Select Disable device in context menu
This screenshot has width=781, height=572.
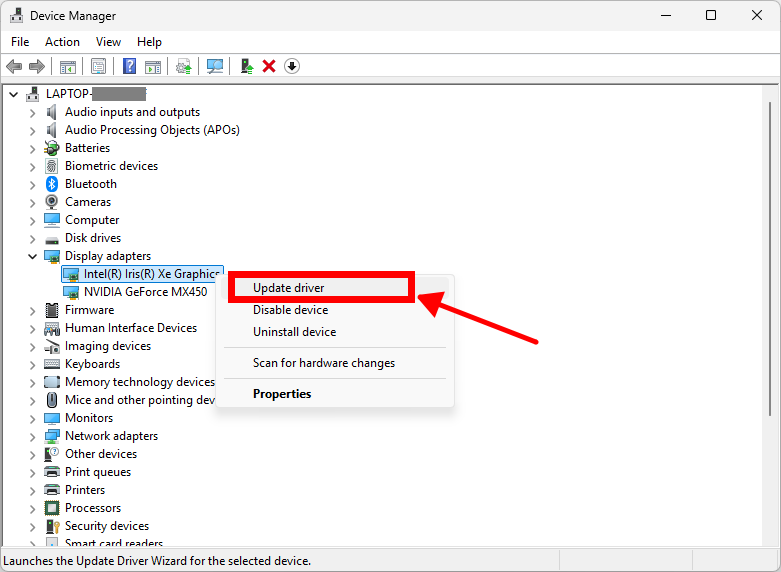(x=290, y=310)
